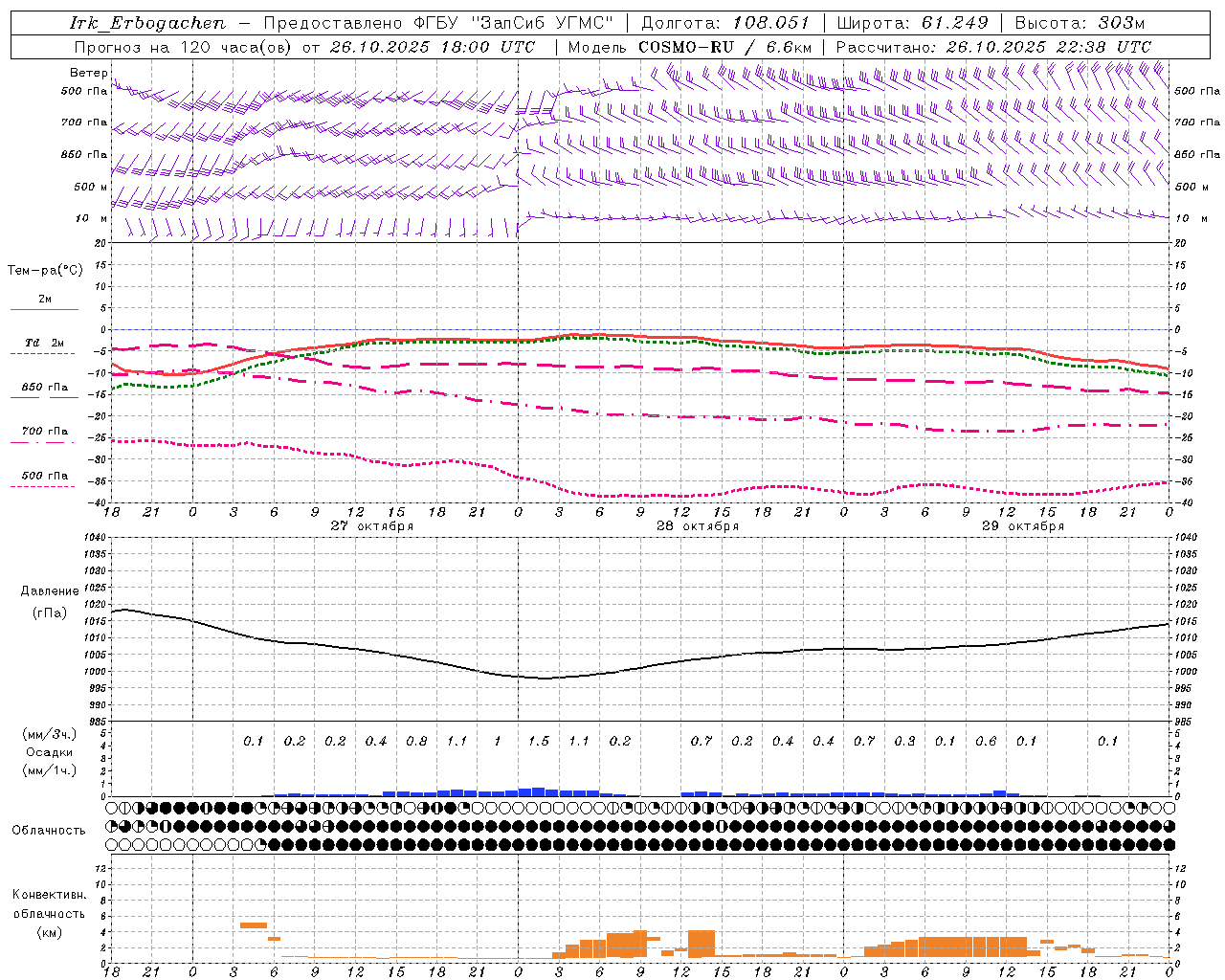
Task: Click the latitude value 'Широта: 61.249'
Action: (x=912, y=23)
